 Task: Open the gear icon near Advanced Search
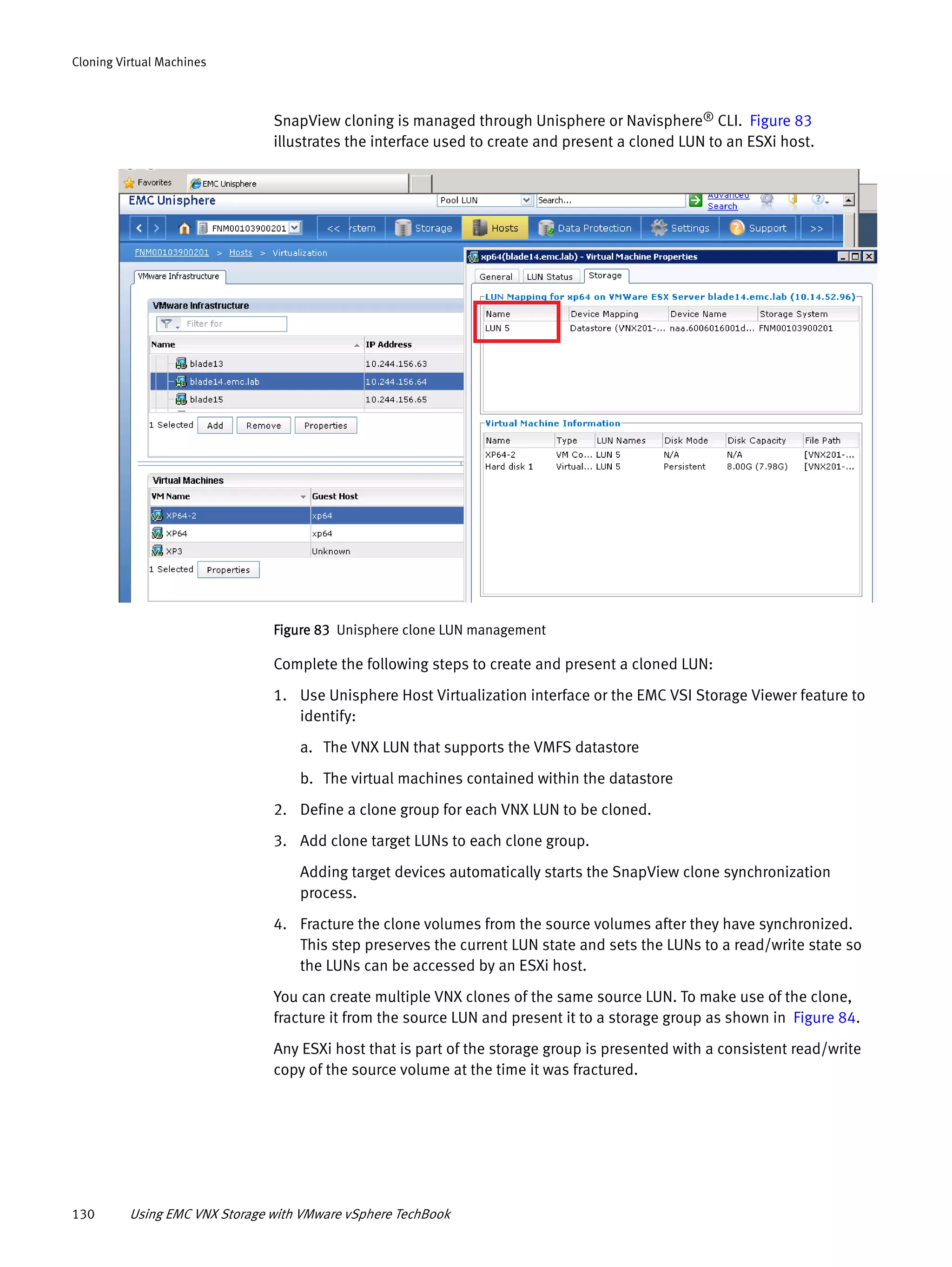pos(767,199)
